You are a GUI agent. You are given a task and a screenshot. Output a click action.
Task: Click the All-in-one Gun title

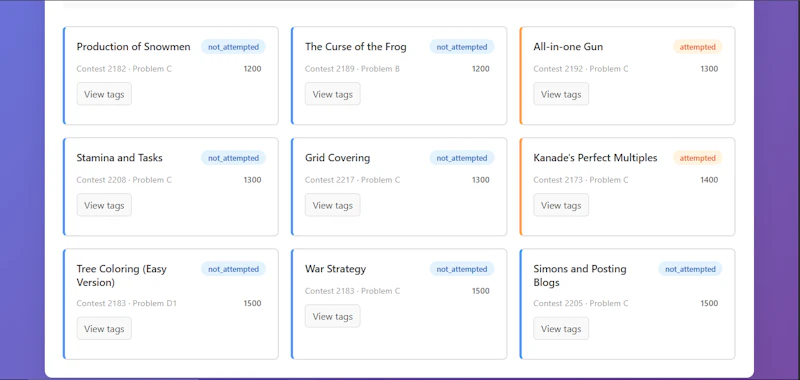(x=568, y=47)
